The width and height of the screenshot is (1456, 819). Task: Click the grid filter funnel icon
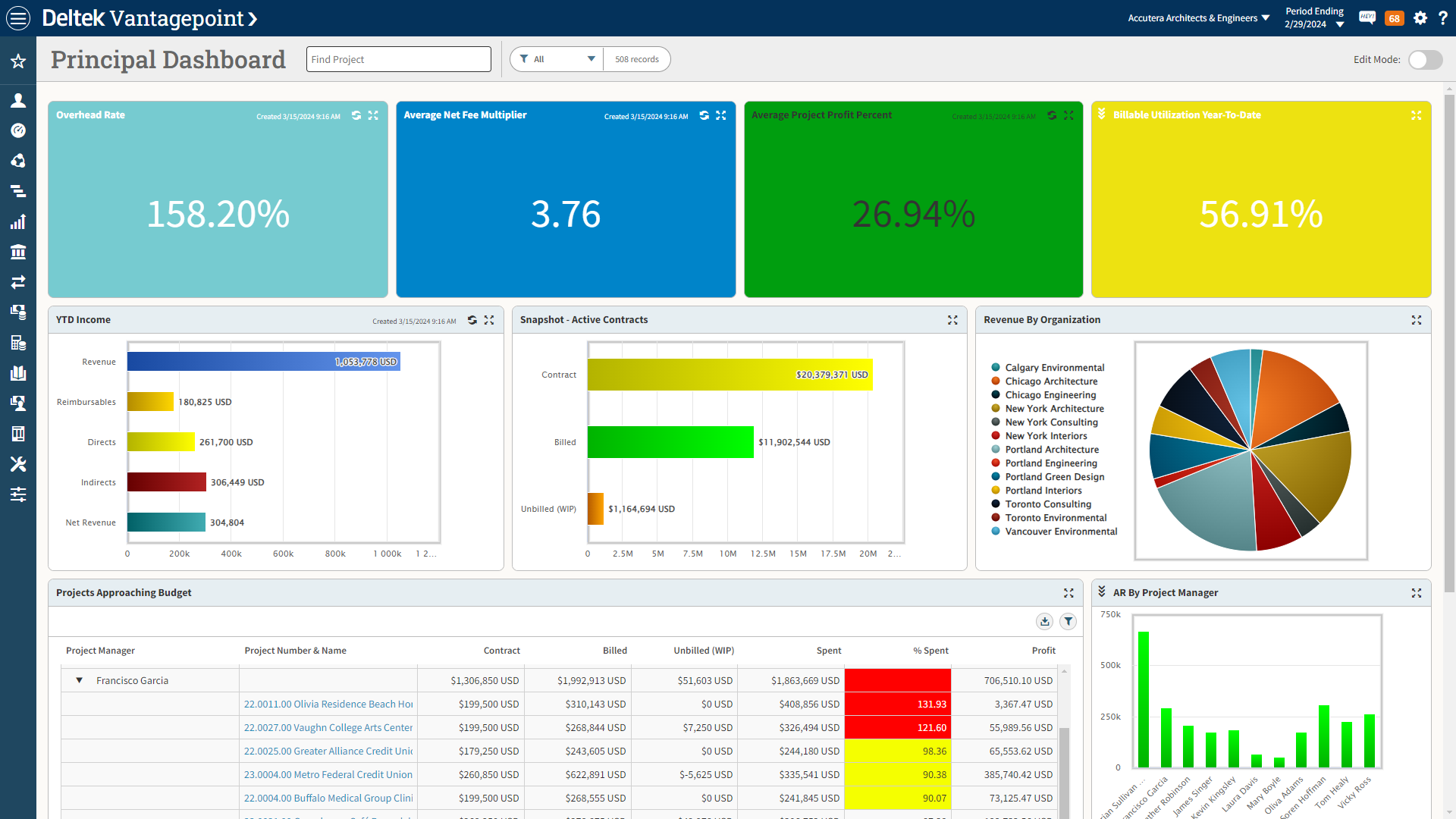[x=1068, y=622]
